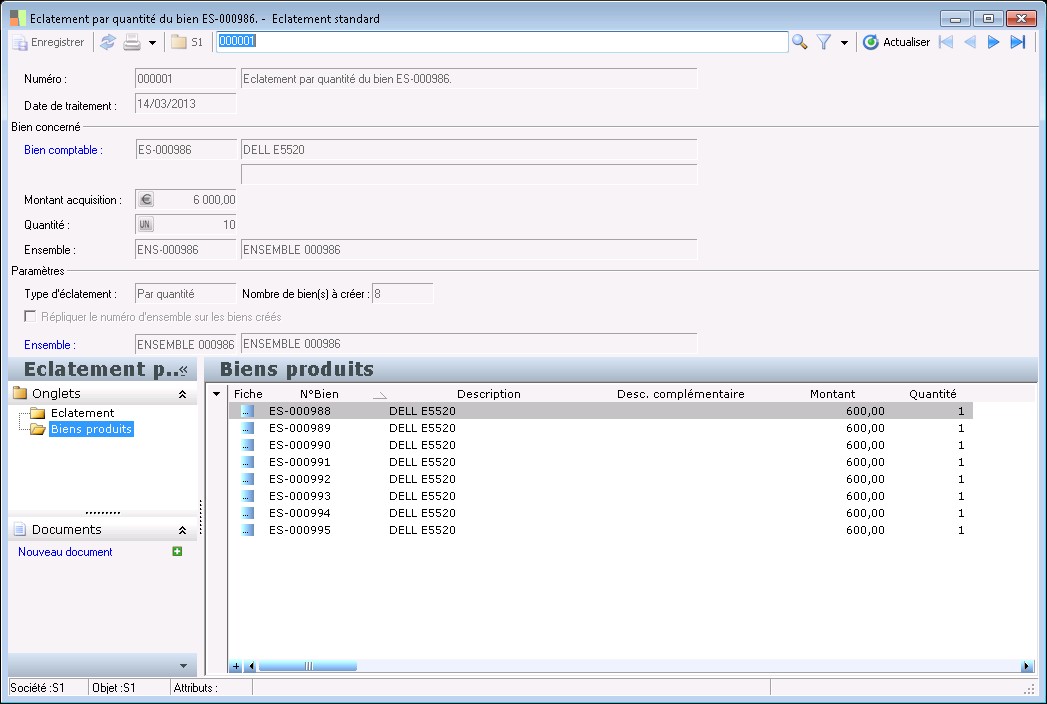The height and width of the screenshot is (704, 1047).
Task: Click the Enregistrer save button
Action: pos(48,42)
